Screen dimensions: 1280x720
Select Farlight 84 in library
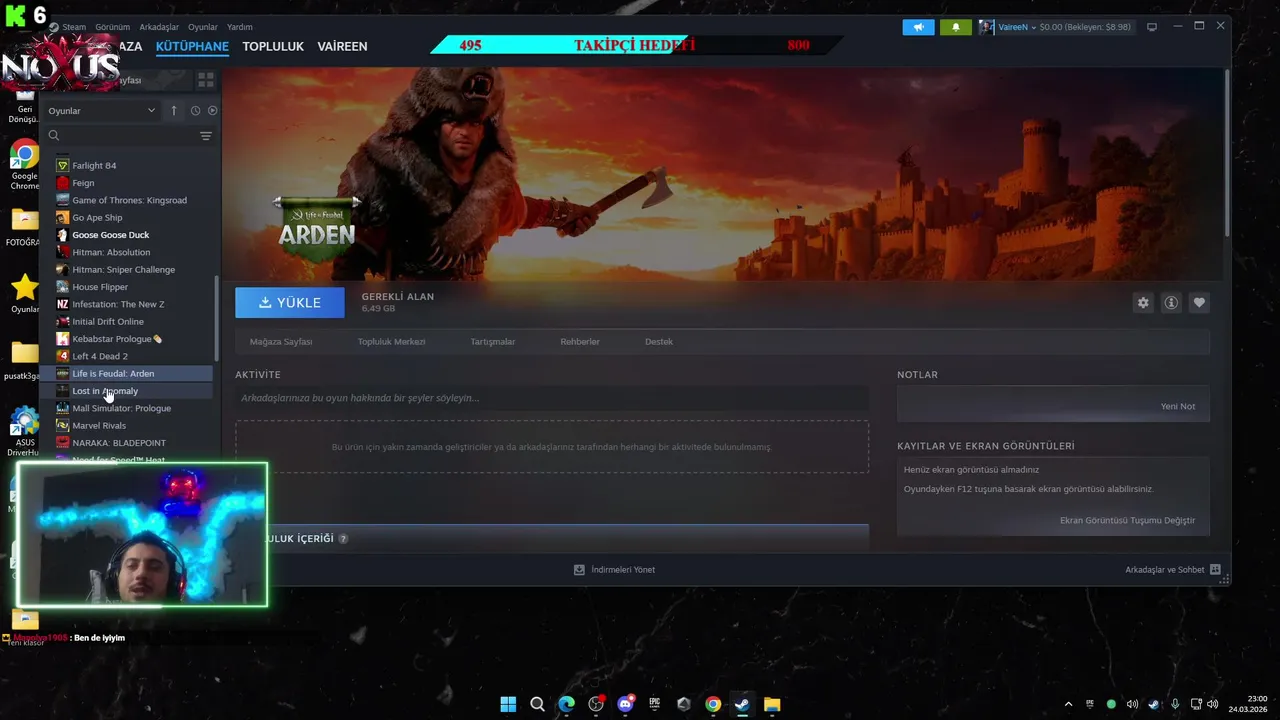coord(94,165)
